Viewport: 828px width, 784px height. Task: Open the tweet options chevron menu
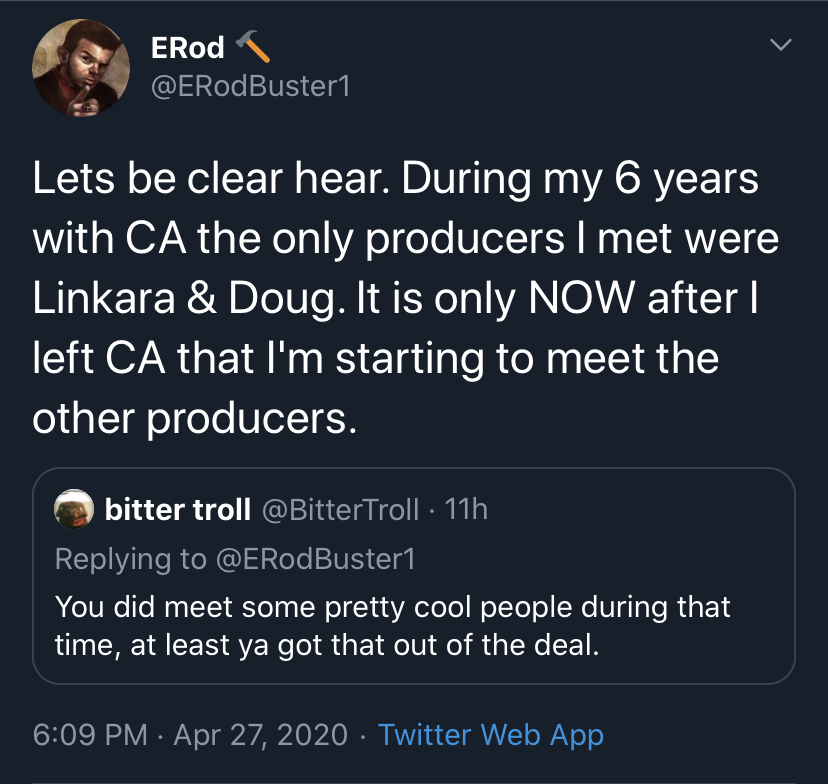coord(780,44)
